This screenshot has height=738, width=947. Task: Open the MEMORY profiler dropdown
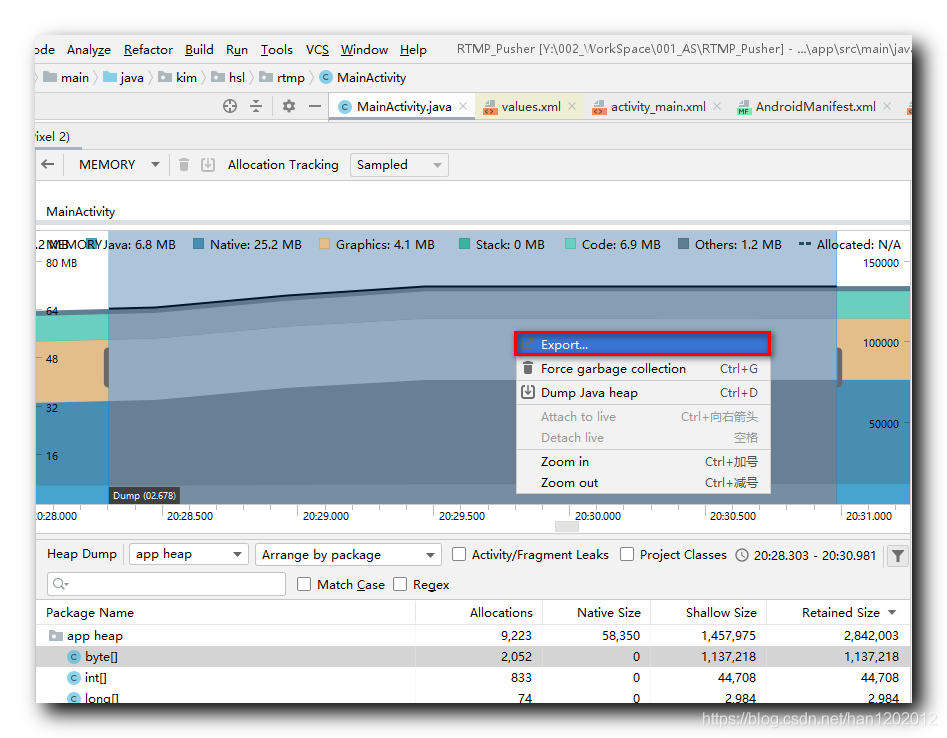click(x=119, y=164)
